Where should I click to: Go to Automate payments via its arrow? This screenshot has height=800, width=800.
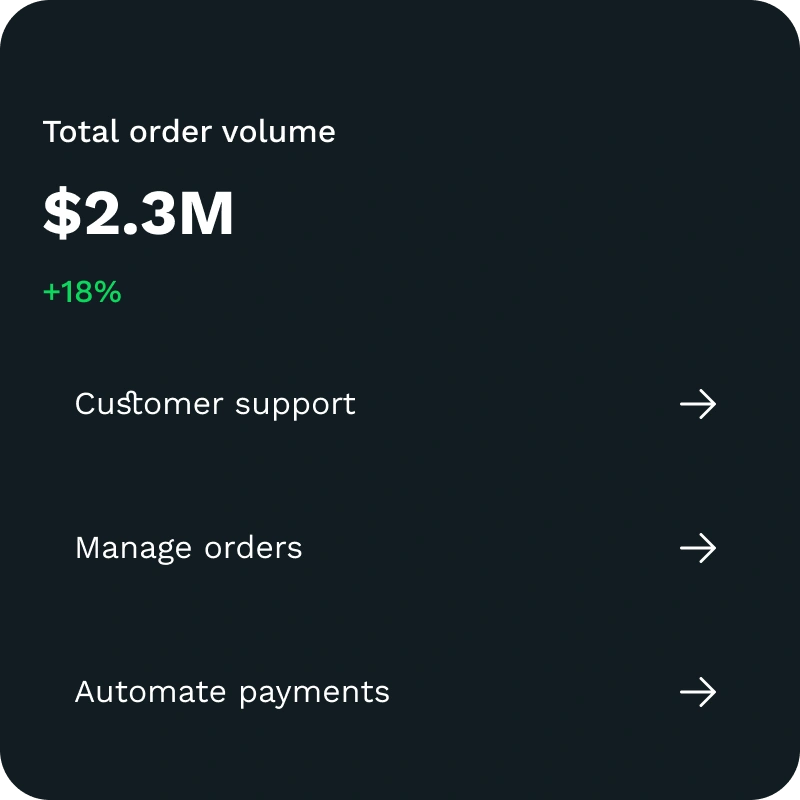(698, 692)
